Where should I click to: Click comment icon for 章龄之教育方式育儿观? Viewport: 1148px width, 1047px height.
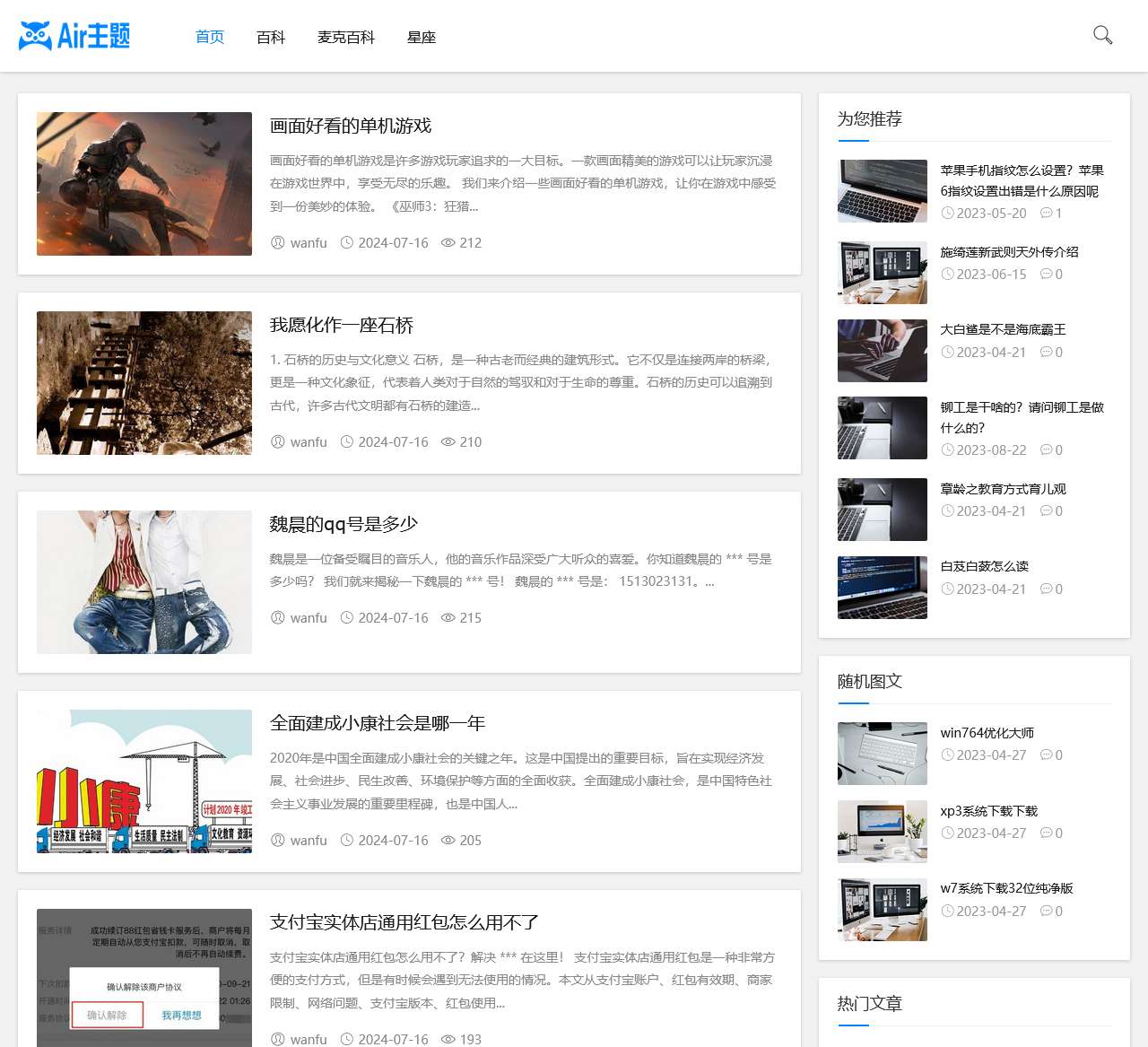1046,510
